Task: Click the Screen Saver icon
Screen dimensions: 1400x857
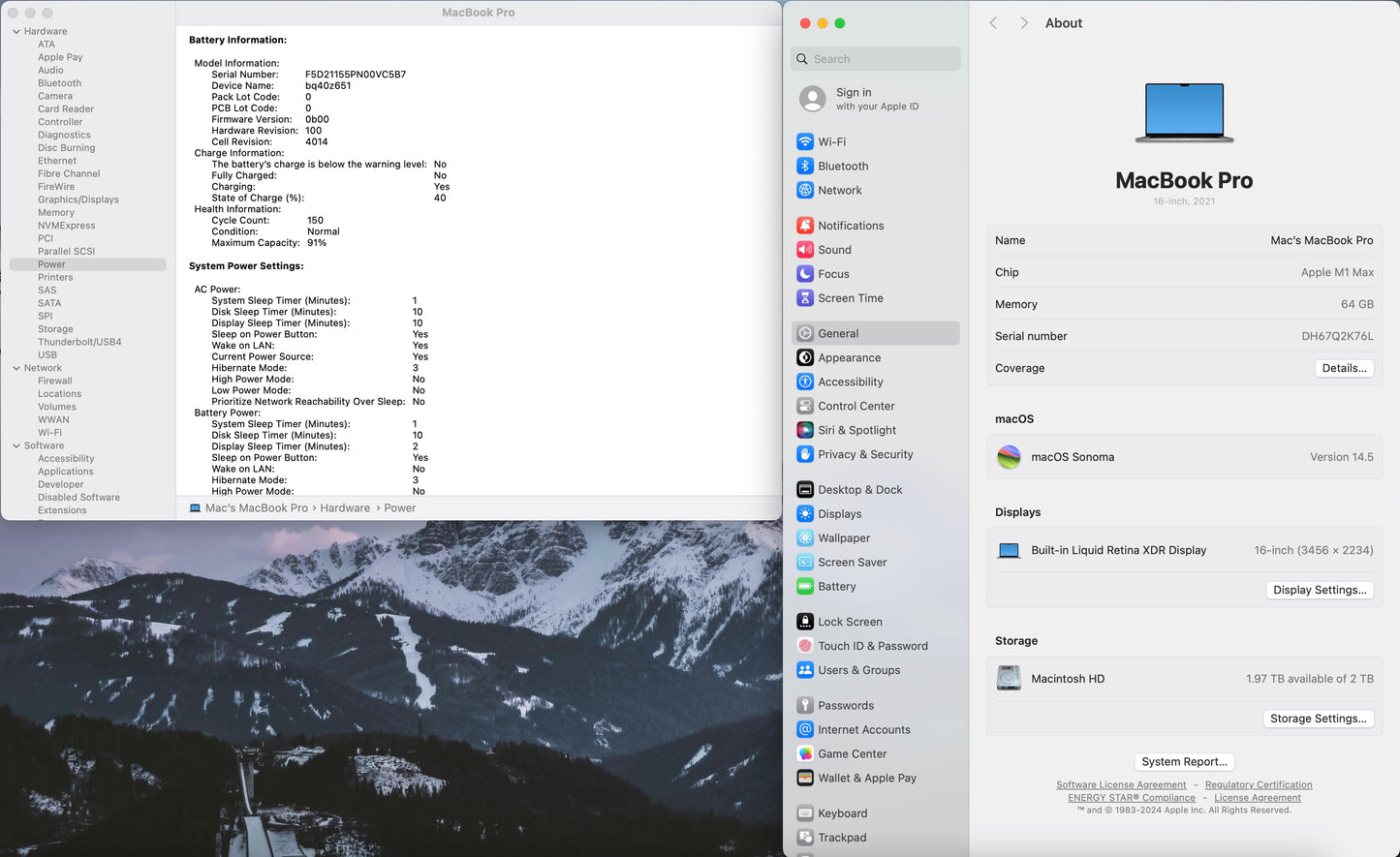Action: pos(805,562)
